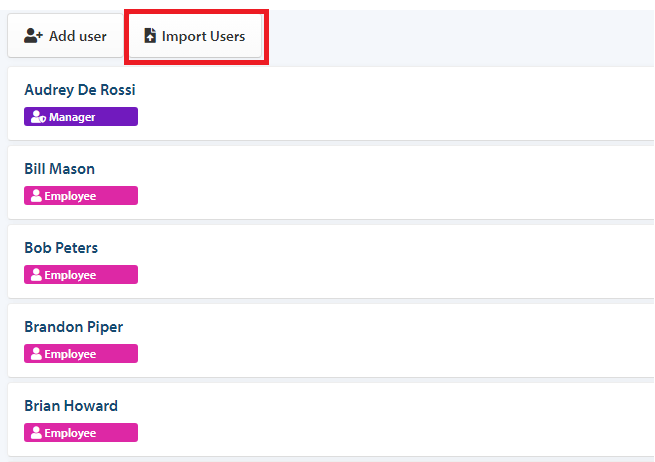Open Brian Howard's user entry
Screen dimensions: 655x462
331,419
